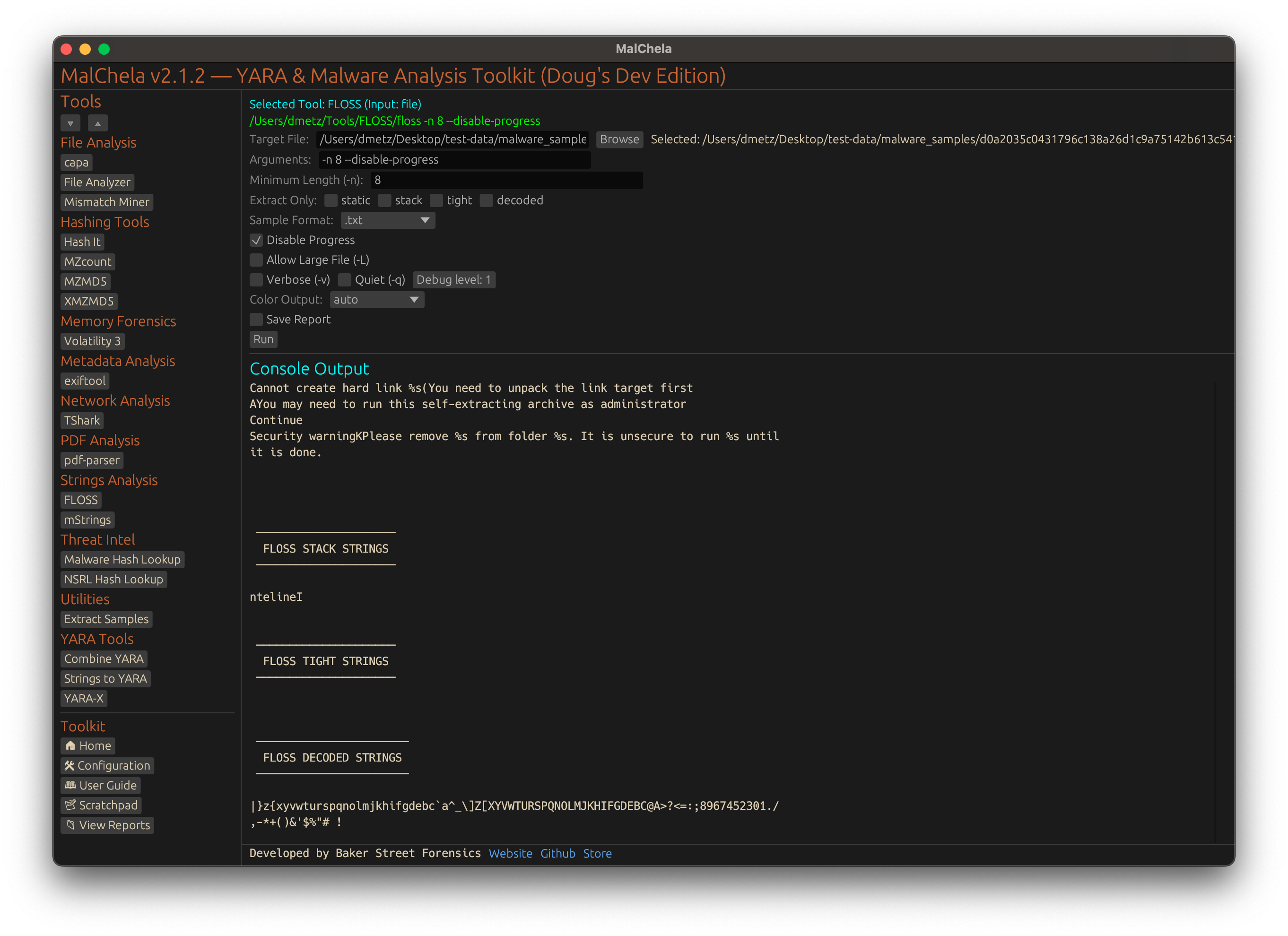Open MZcount tool
The width and height of the screenshot is (1288, 936).
[88, 262]
